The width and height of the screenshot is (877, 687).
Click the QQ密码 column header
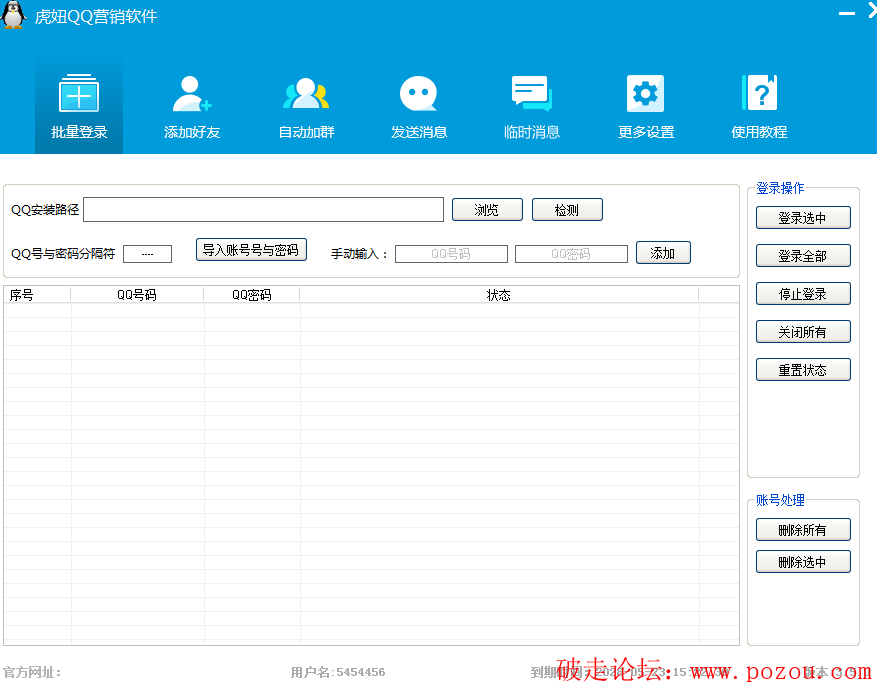(x=252, y=294)
